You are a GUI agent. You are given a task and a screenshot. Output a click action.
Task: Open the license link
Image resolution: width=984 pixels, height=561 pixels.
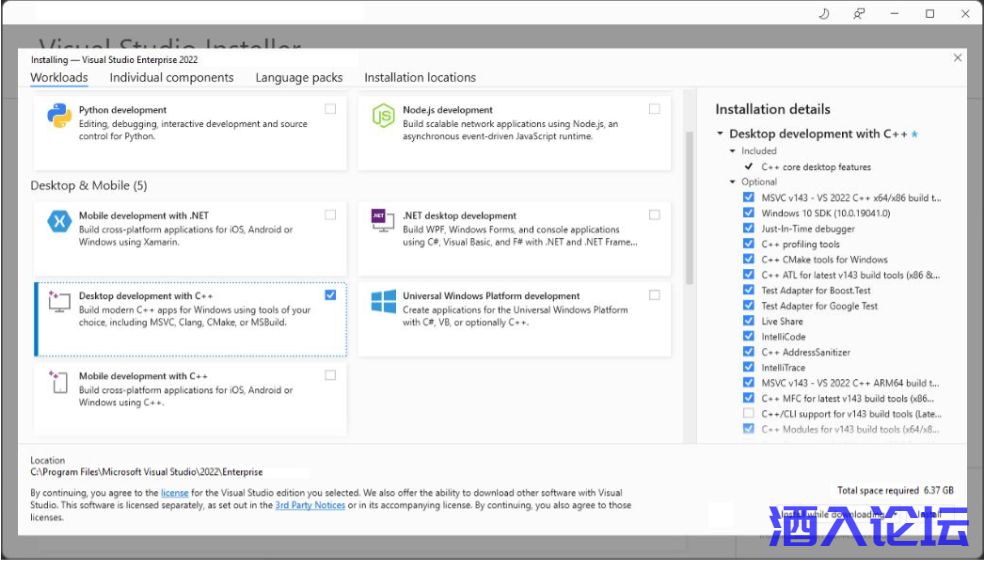pos(174,493)
